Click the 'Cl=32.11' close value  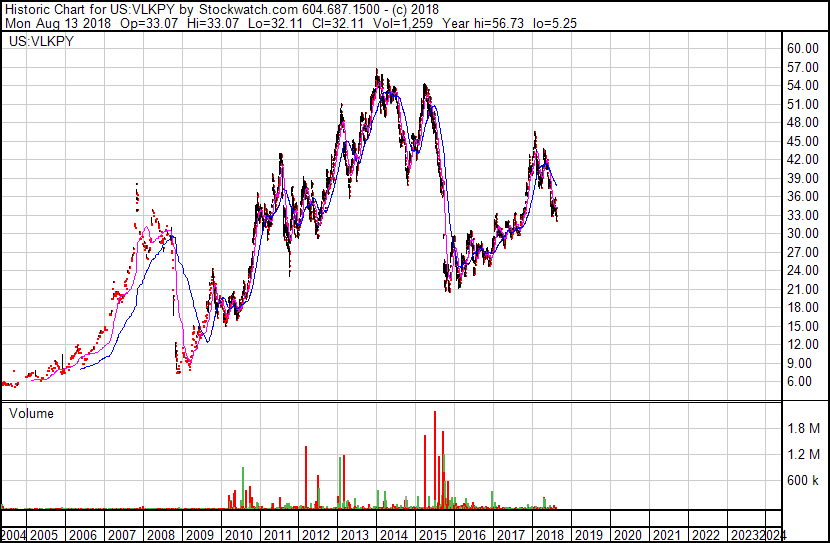click(x=338, y=23)
